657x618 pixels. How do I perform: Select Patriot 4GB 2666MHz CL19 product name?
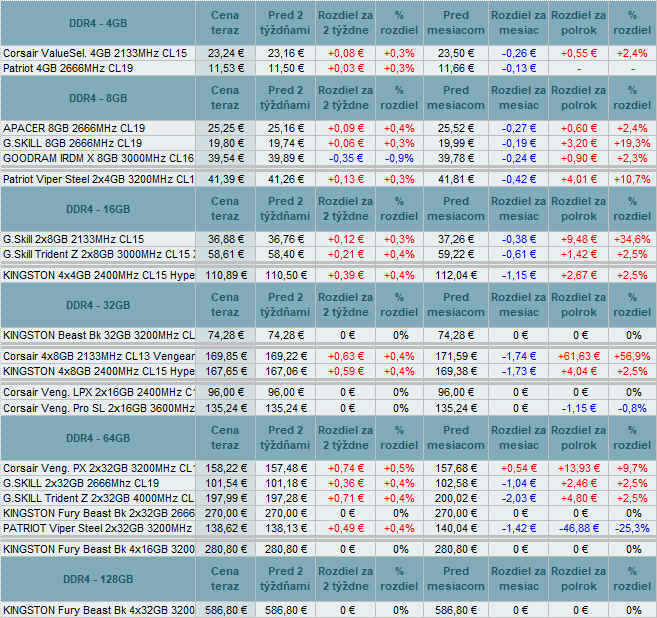click(x=68, y=68)
